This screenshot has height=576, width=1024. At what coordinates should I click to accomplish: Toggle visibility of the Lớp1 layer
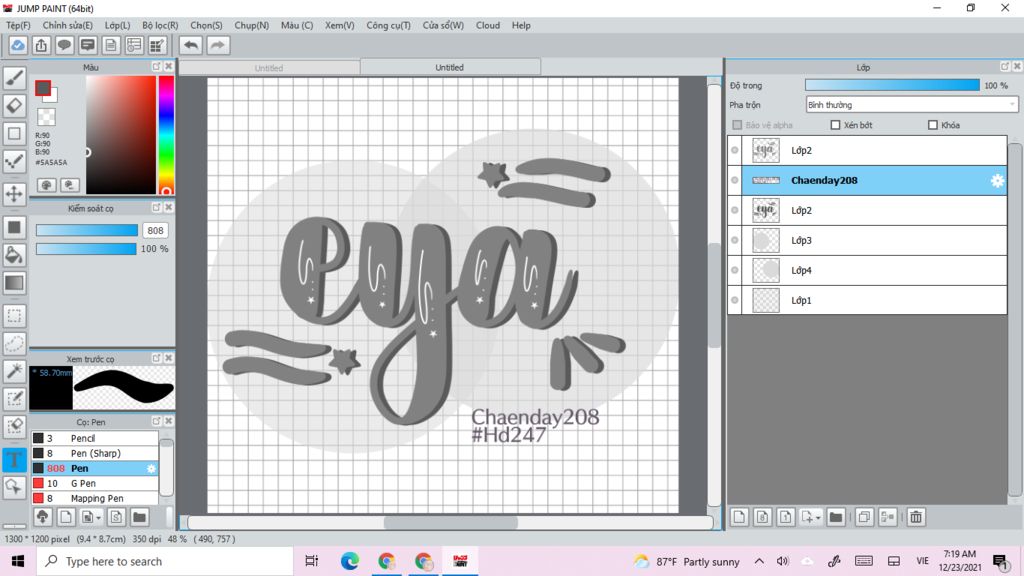point(735,300)
